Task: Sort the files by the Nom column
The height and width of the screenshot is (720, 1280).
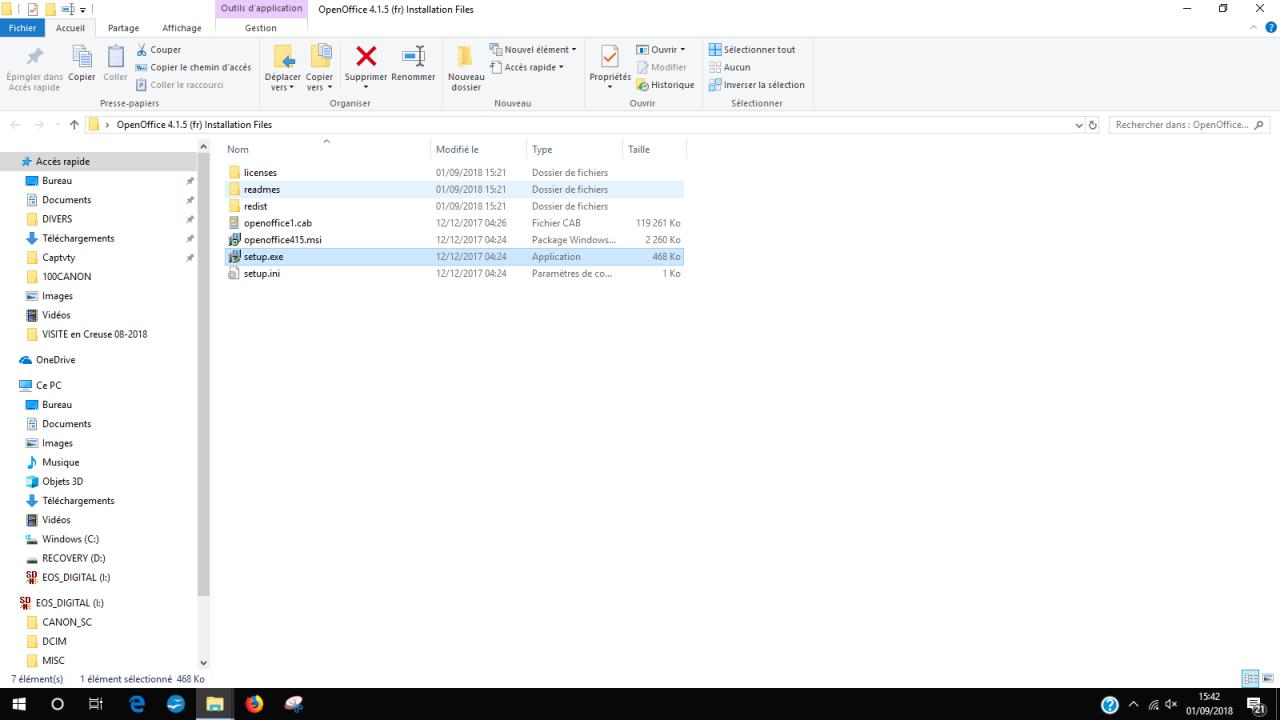Action: [326, 149]
